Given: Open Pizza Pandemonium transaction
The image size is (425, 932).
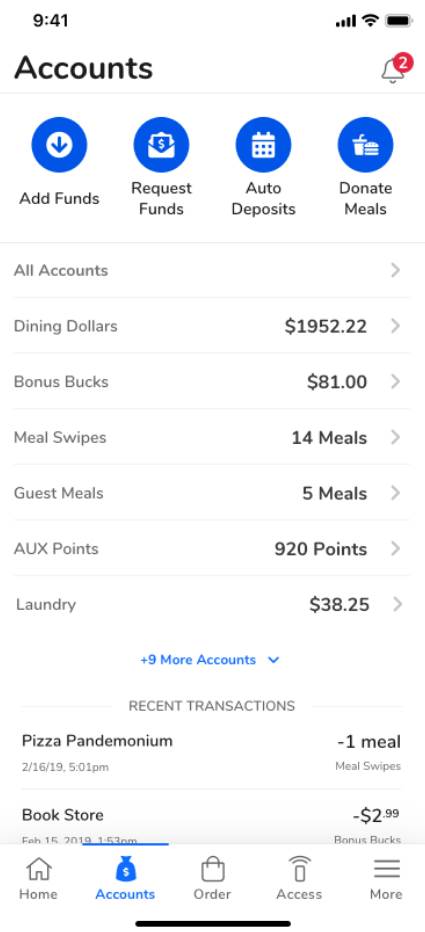Looking at the screenshot, I should 212,752.
